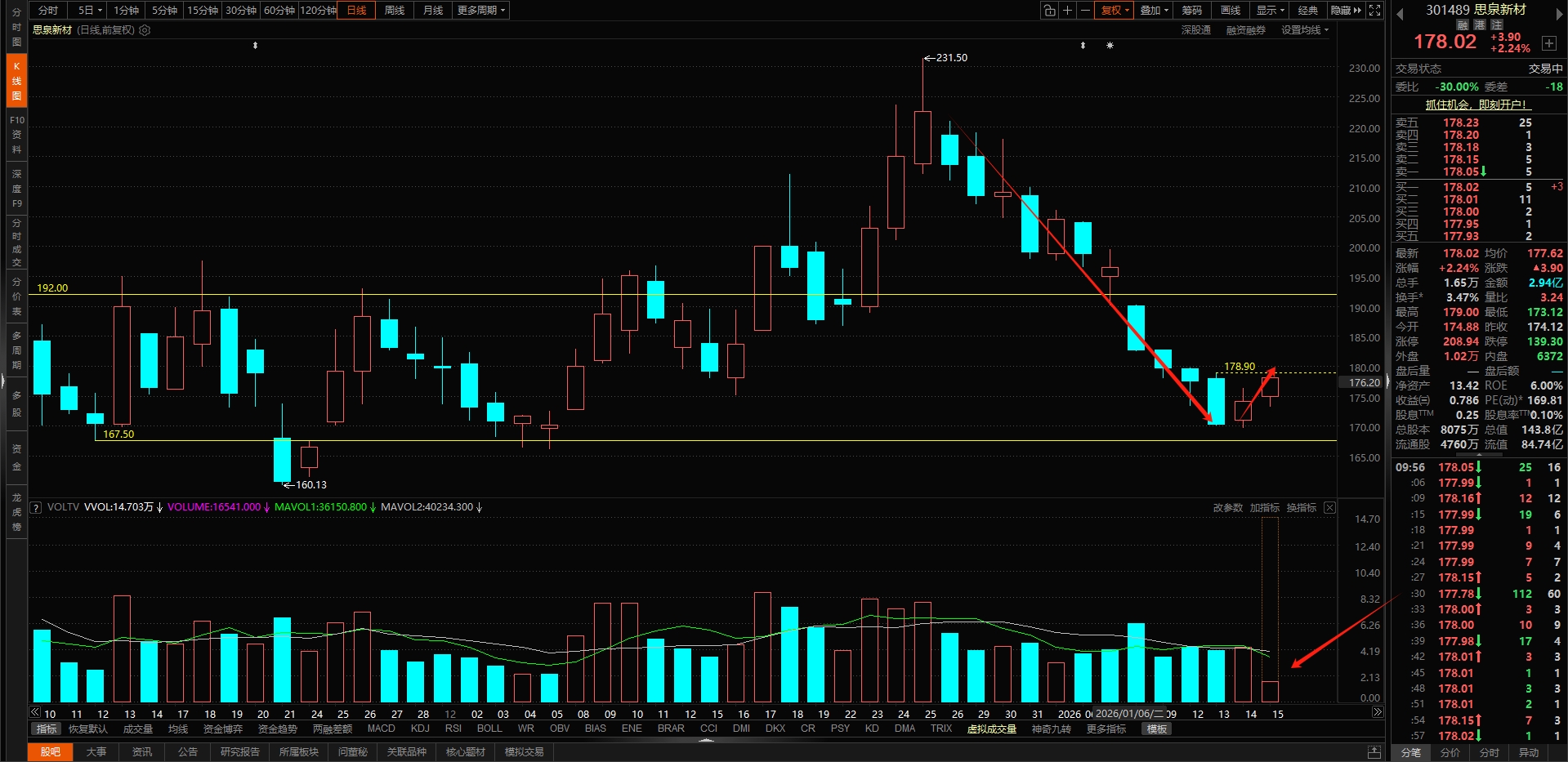Viewport: 1568px width, 762px height.
Task: Open the 深度F9 sidebar item
Action: tap(16, 189)
